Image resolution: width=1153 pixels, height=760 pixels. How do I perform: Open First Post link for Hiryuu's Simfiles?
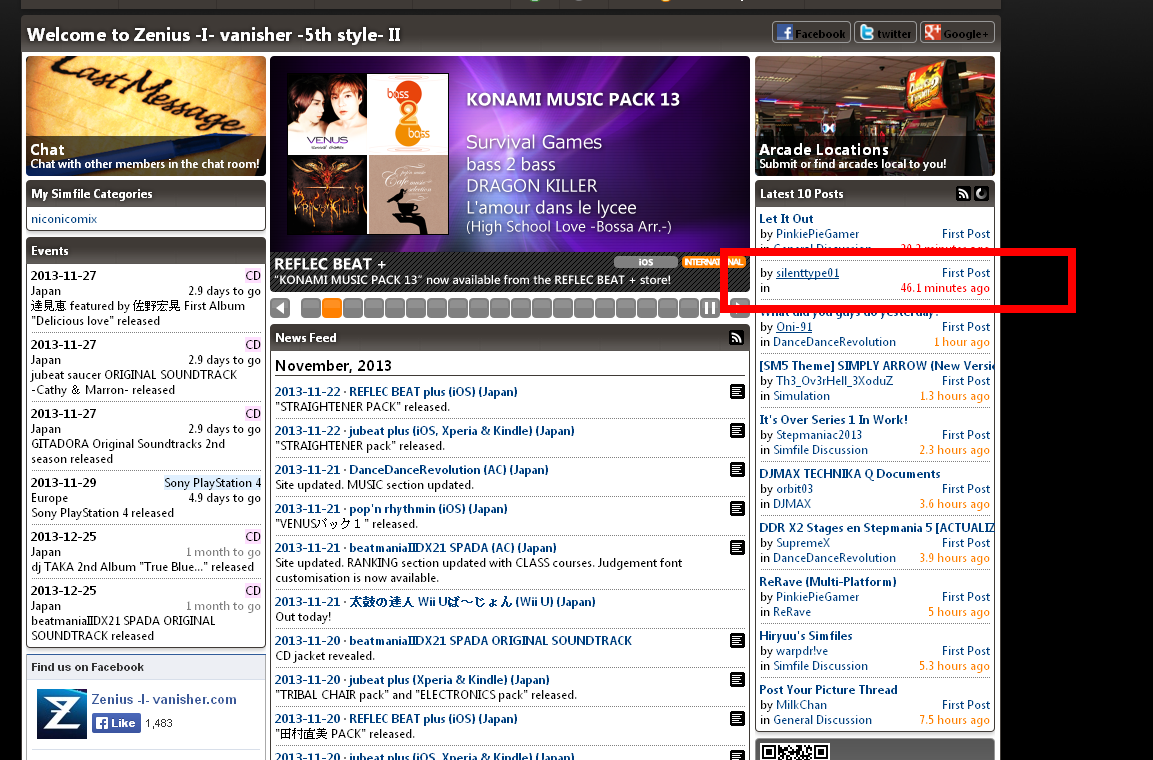tap(965, 651)
